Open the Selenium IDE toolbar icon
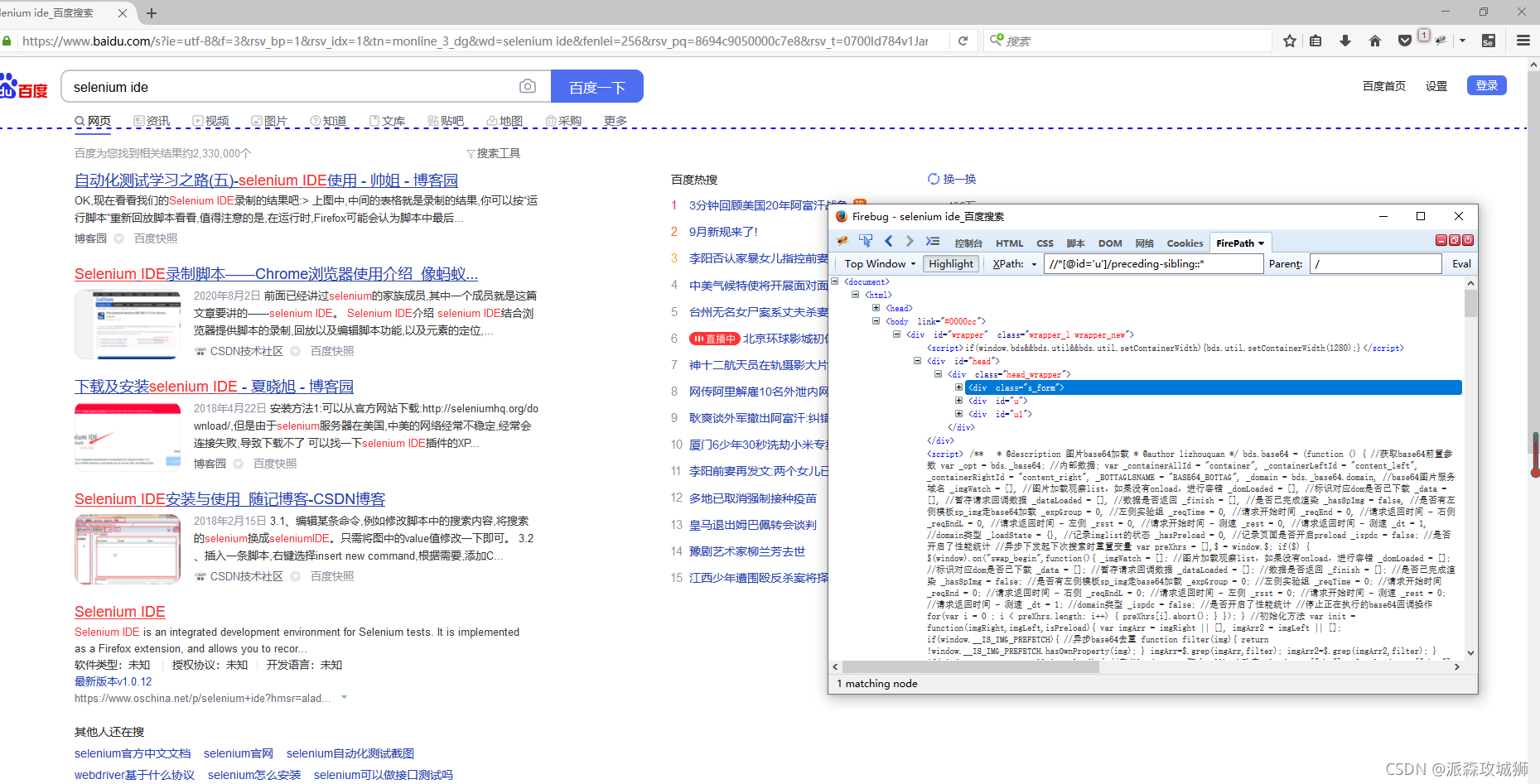Screen dimensions: 1540x784 coord(1488,41)
